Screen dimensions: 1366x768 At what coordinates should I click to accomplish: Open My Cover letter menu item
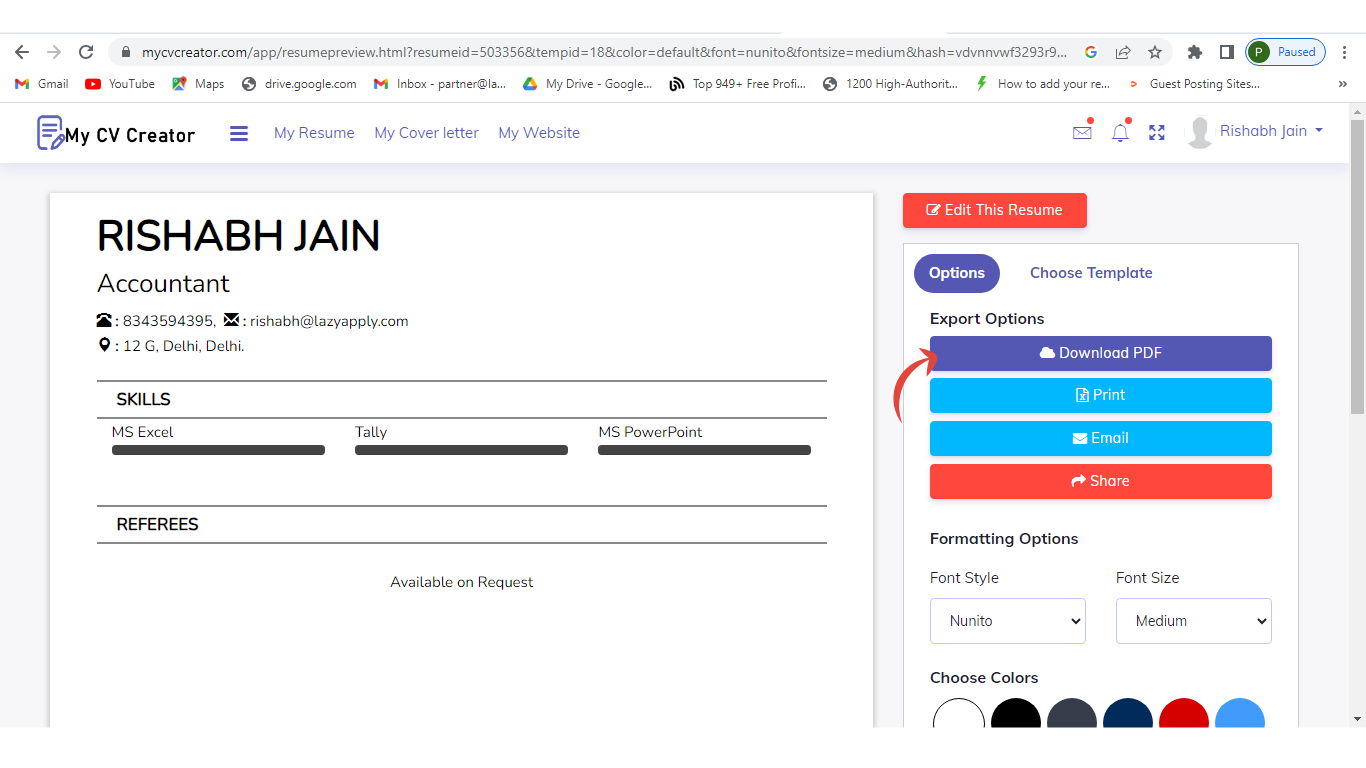[426, 133]
